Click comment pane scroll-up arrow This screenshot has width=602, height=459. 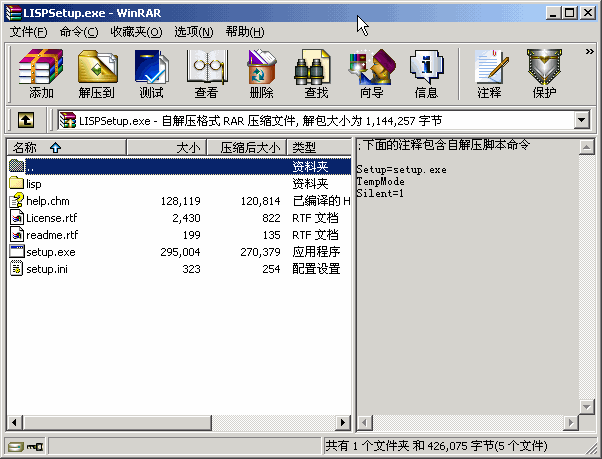tap(587, 147)
